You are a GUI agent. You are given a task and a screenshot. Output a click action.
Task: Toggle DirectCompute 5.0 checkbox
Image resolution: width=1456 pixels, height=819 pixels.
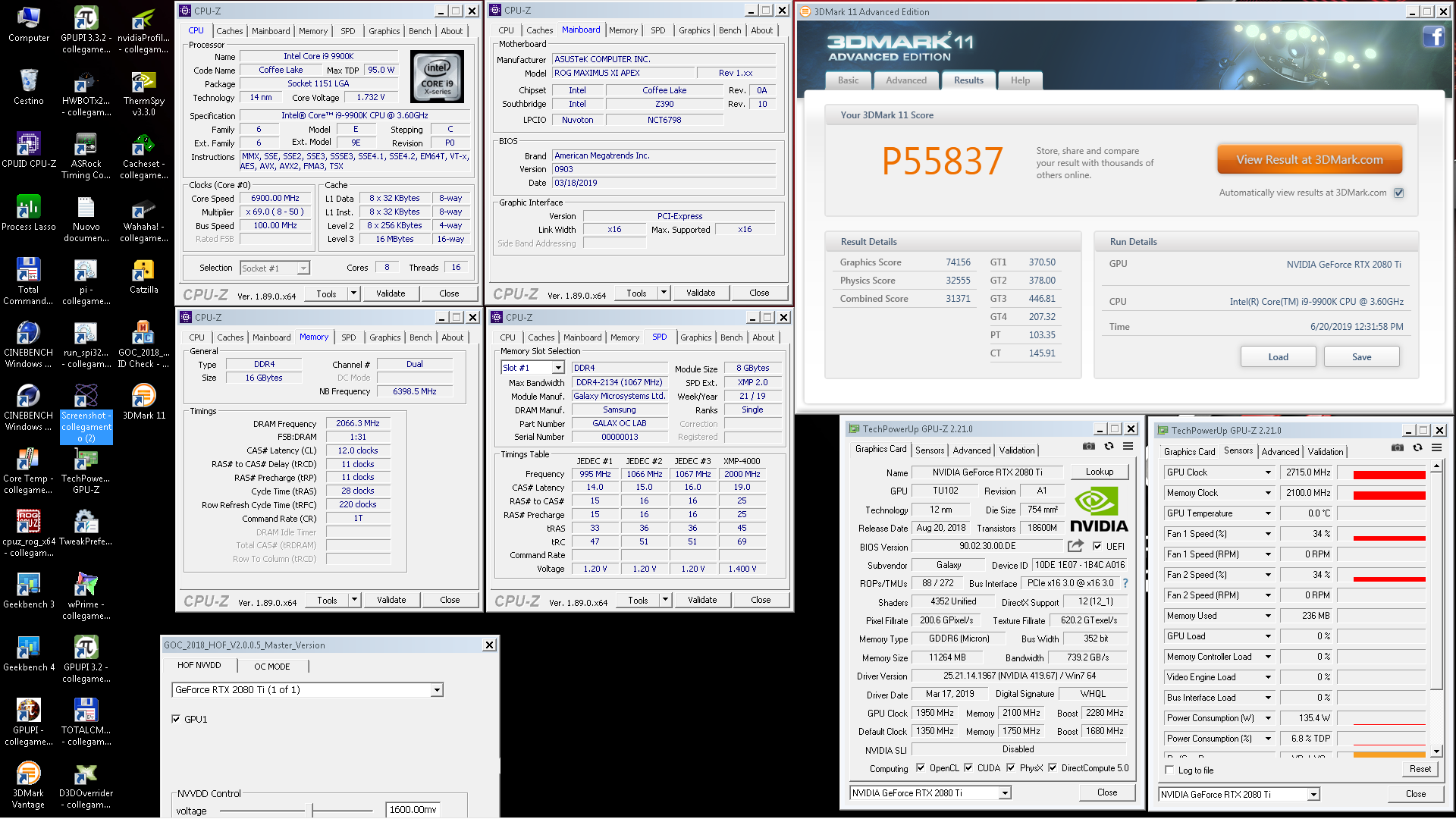point(1053,767)
